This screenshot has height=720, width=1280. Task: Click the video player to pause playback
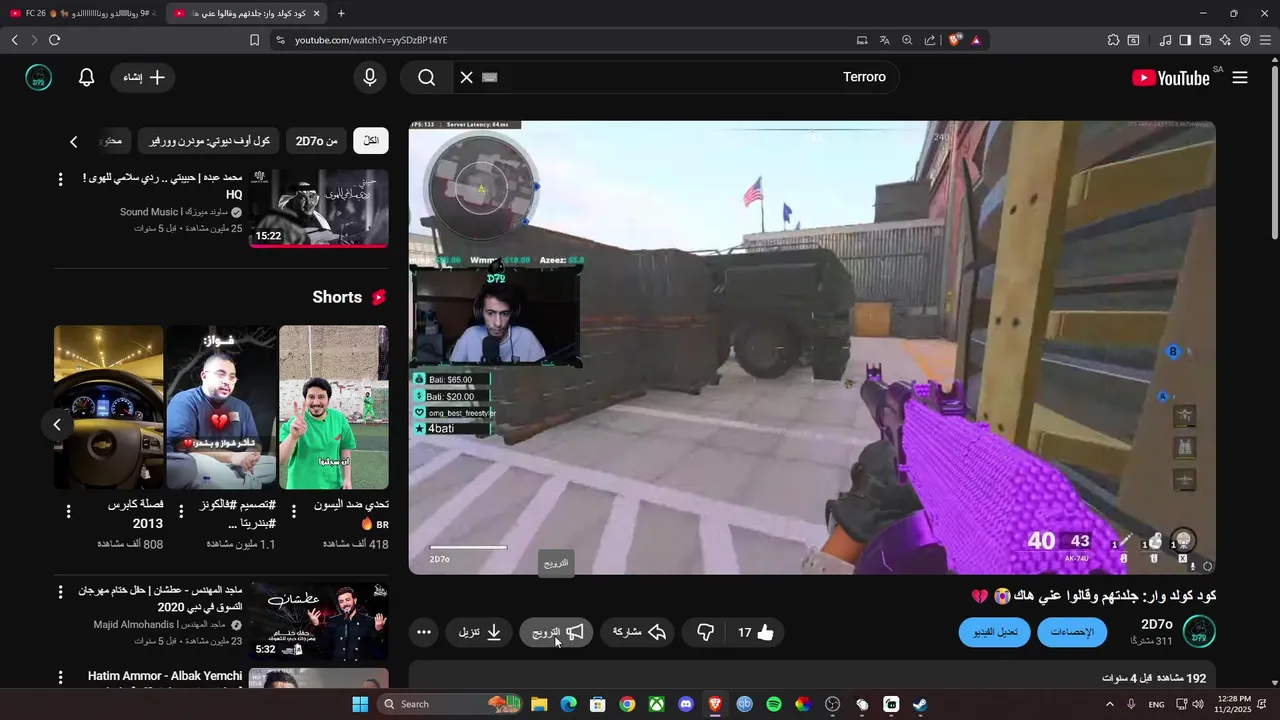point(812,347)
